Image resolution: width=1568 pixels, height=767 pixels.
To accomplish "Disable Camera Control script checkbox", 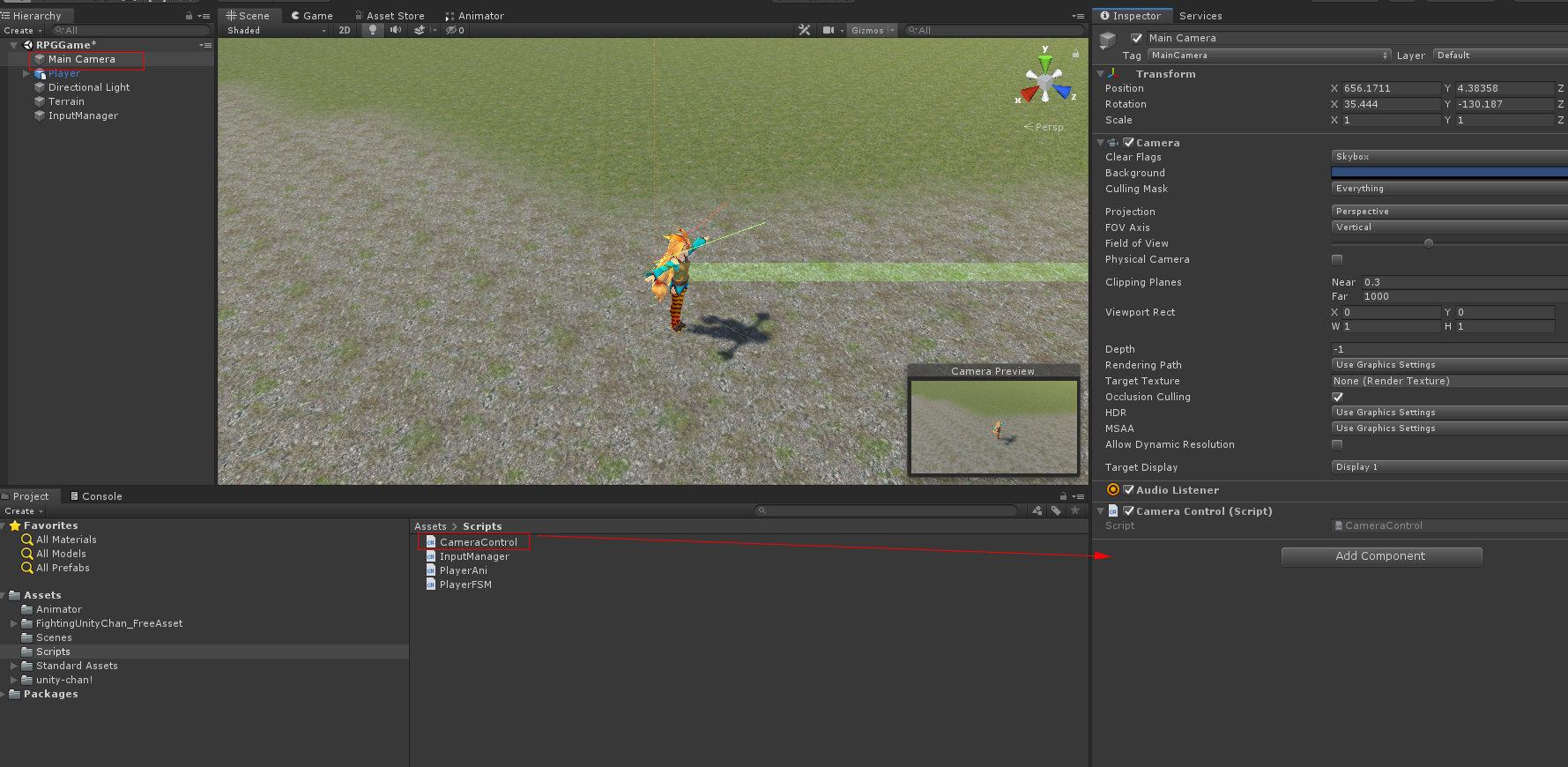I will [x=1129, y=510].
